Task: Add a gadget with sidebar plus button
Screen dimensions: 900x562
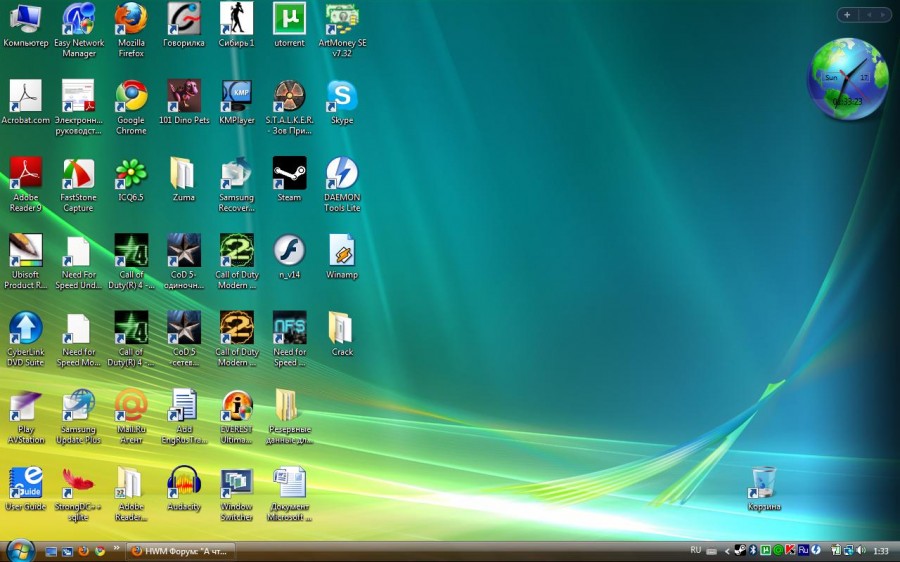Action: (847, 15)
